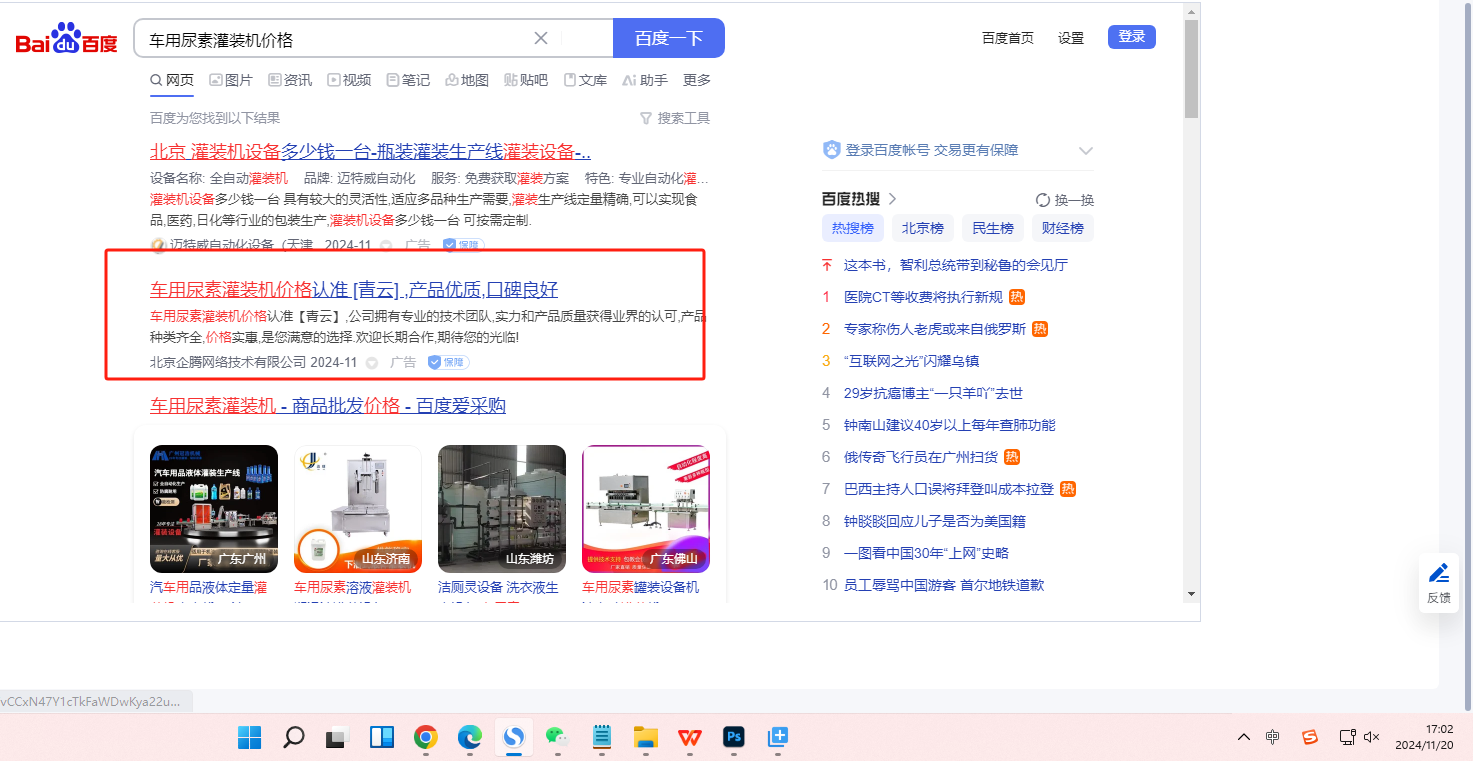Switch to the 图片 search tab

[x=231, y=80]
